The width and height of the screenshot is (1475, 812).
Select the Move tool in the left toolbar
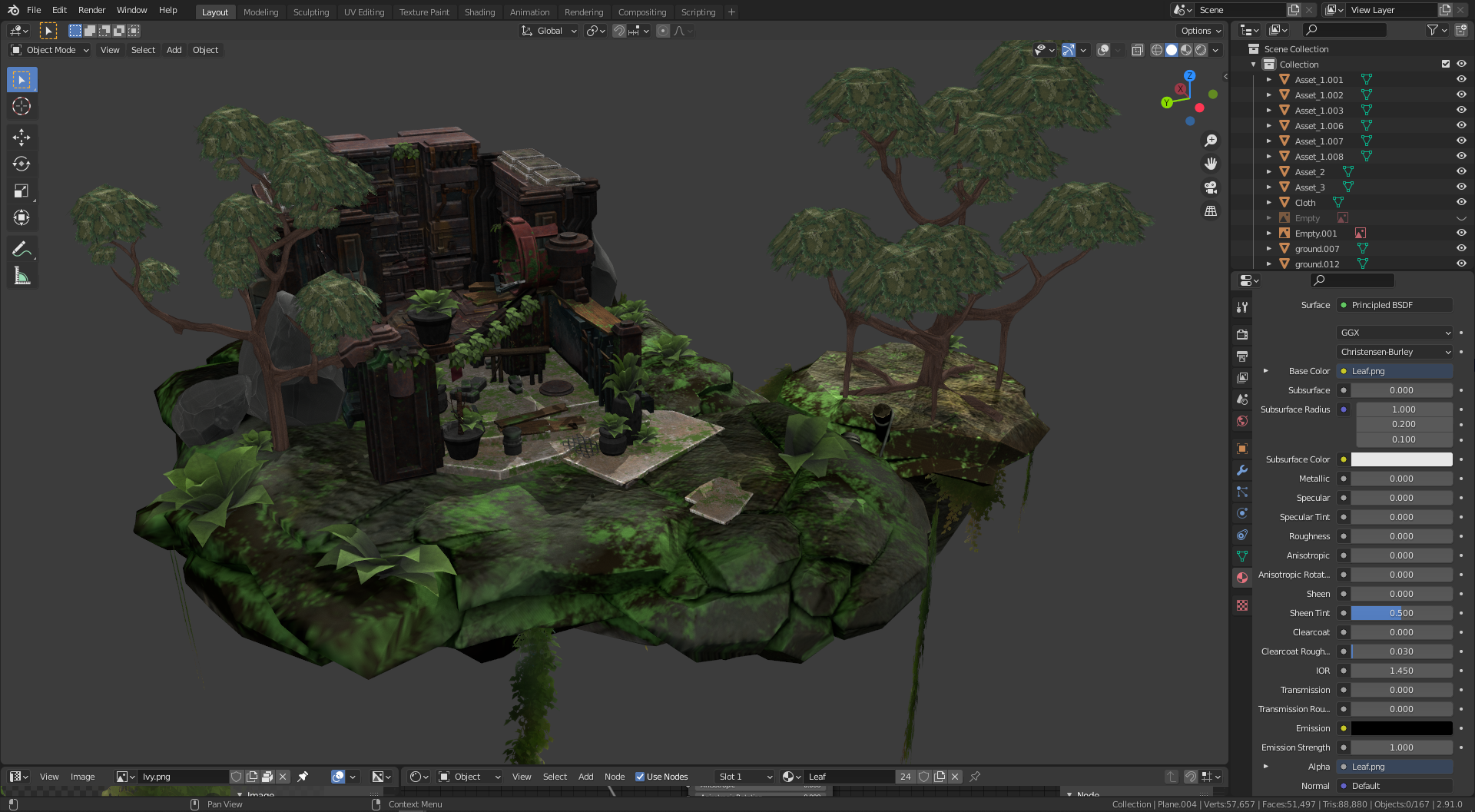[x=22, y=137]
